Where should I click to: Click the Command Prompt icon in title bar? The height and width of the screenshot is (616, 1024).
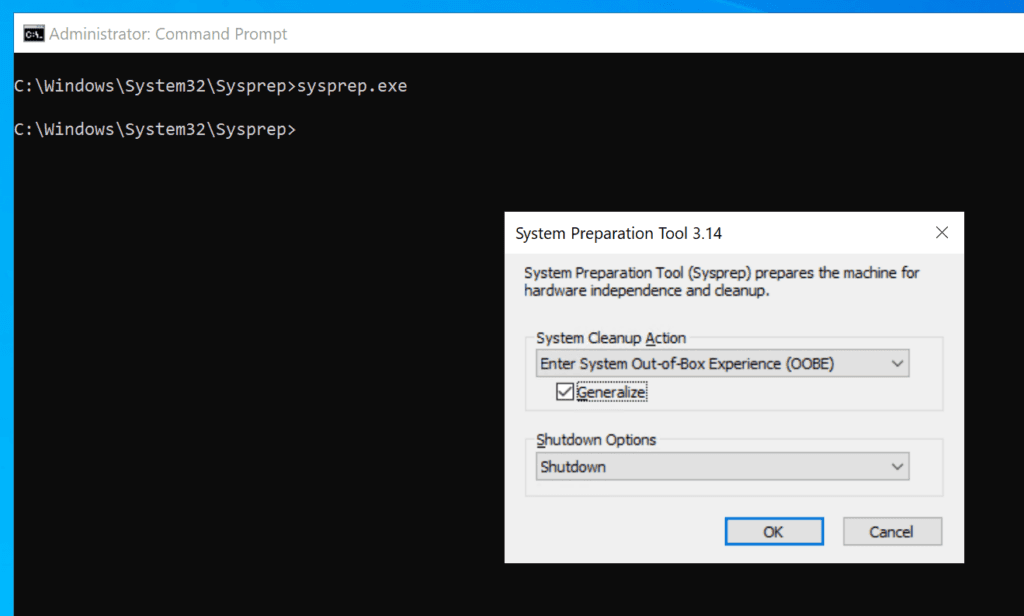(x=33, y=34)
